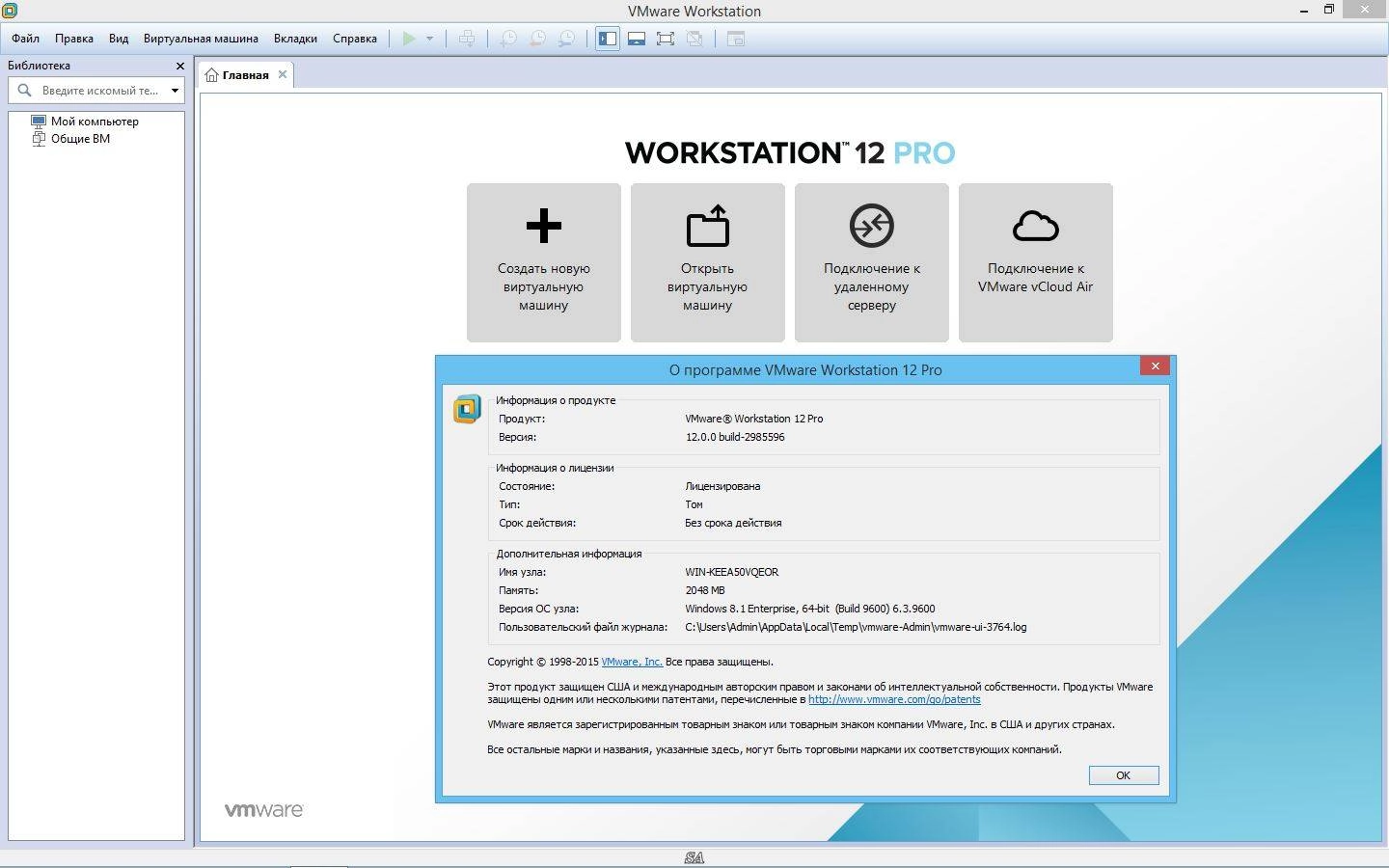1389x868 pixels.
Task: Click the Лицензирована license state value
Action: point(722,486)
